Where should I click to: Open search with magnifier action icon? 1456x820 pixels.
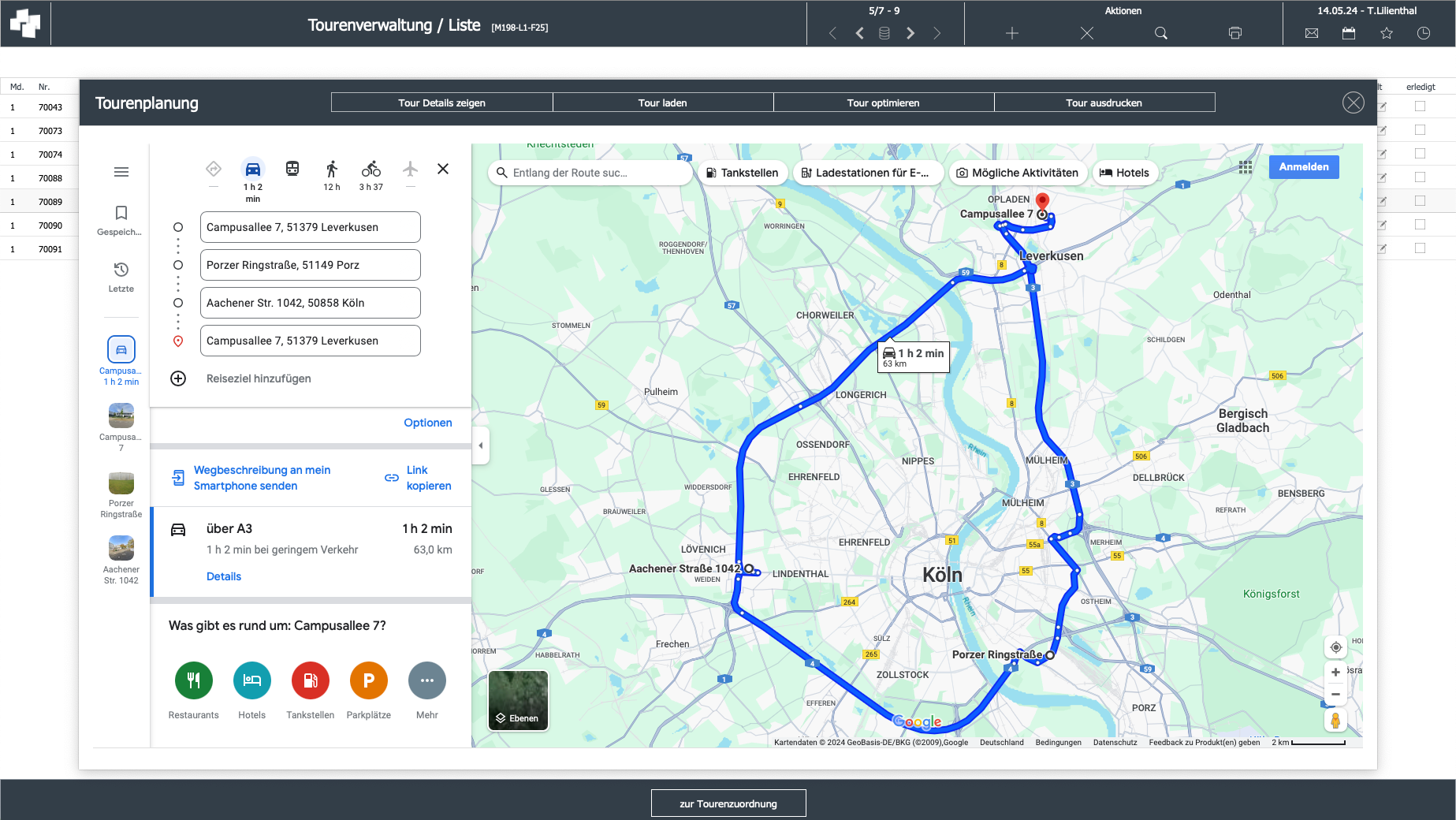tap(1161, 33)
